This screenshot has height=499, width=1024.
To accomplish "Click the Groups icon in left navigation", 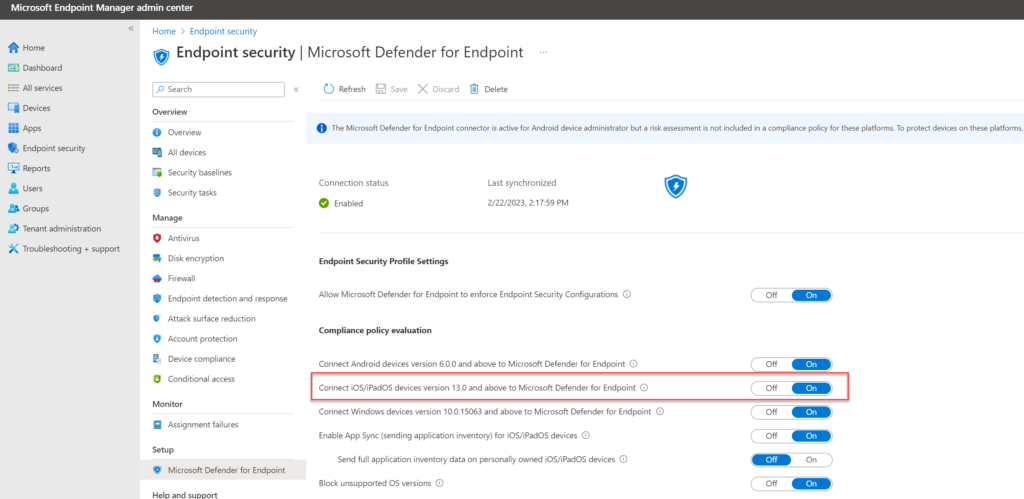I will click(x=13, y=208).
